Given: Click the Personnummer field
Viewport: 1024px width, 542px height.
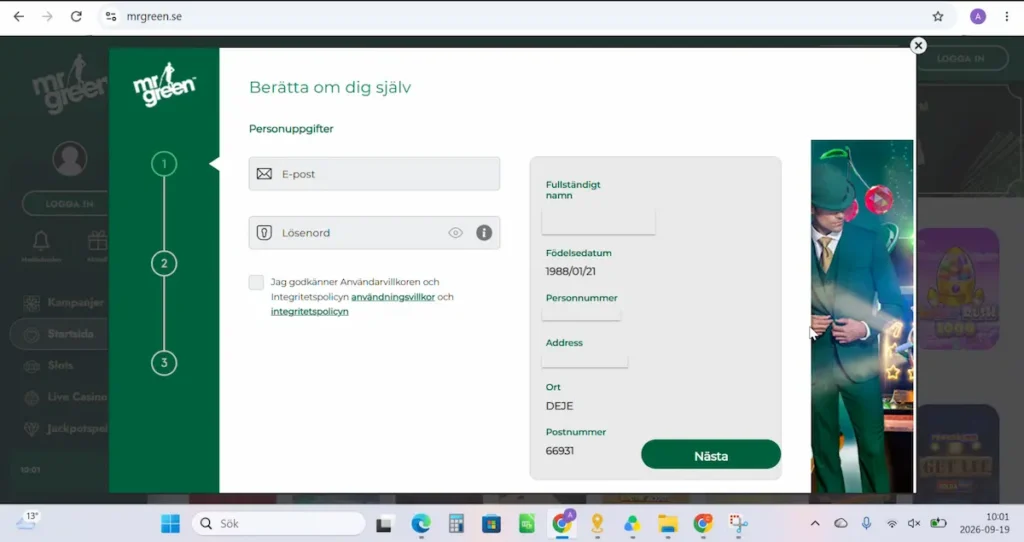Looking at the screenshot, I should coord(581,313).
